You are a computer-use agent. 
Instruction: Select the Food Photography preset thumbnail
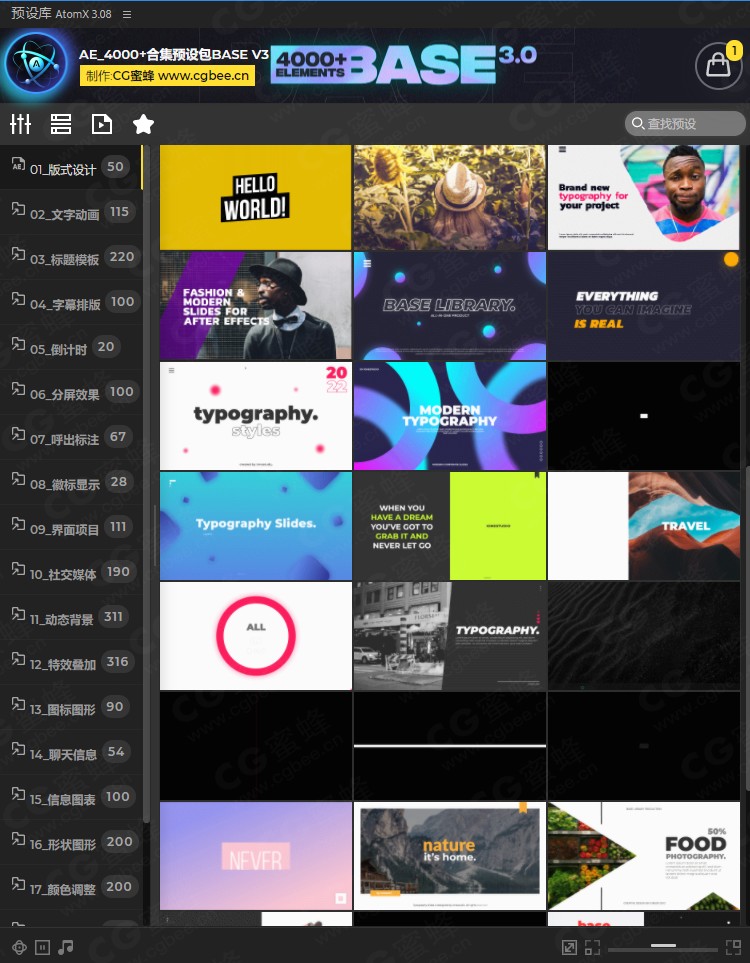pyautogui.click(x=644, y=856)
